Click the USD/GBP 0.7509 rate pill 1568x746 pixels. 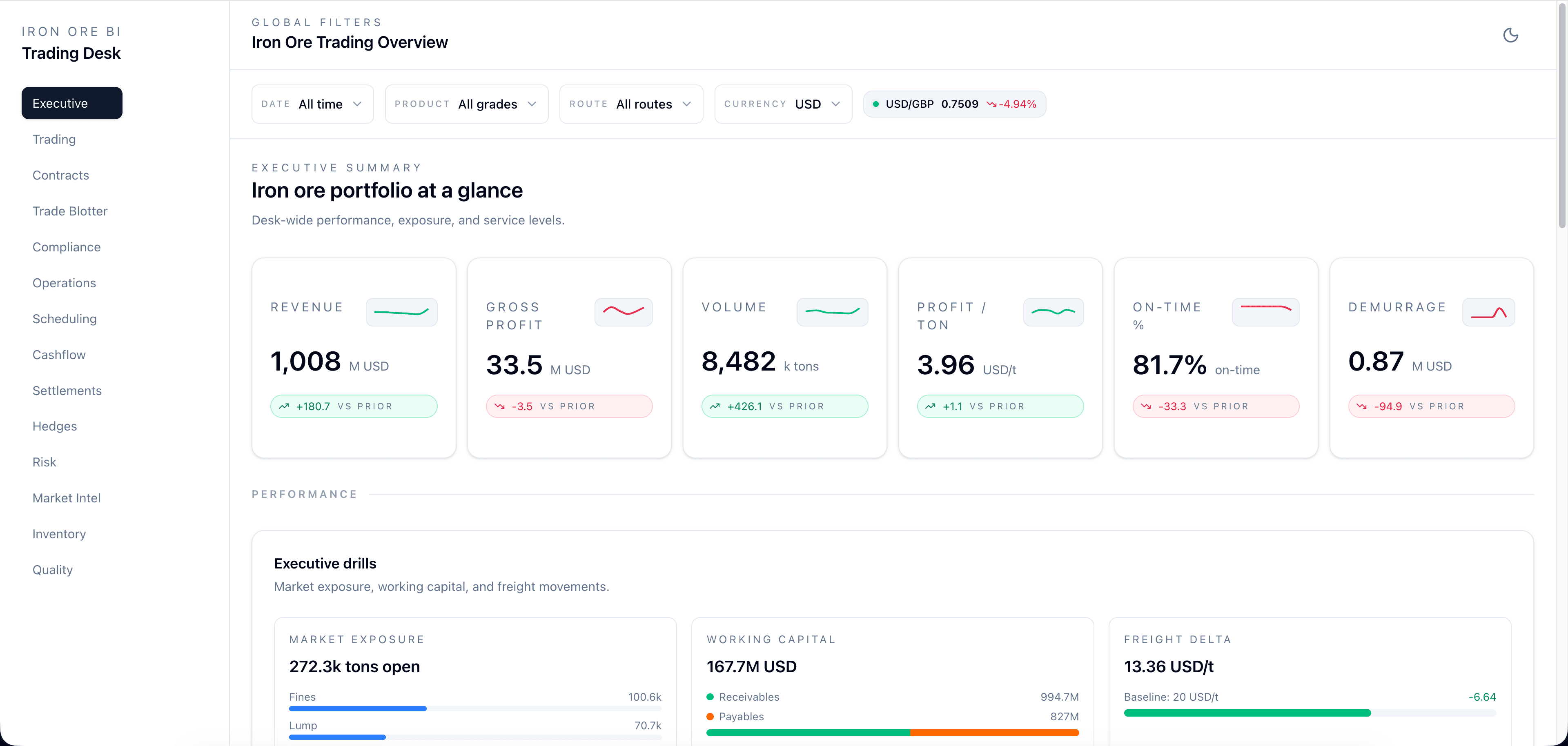click(x=954, y=104)
